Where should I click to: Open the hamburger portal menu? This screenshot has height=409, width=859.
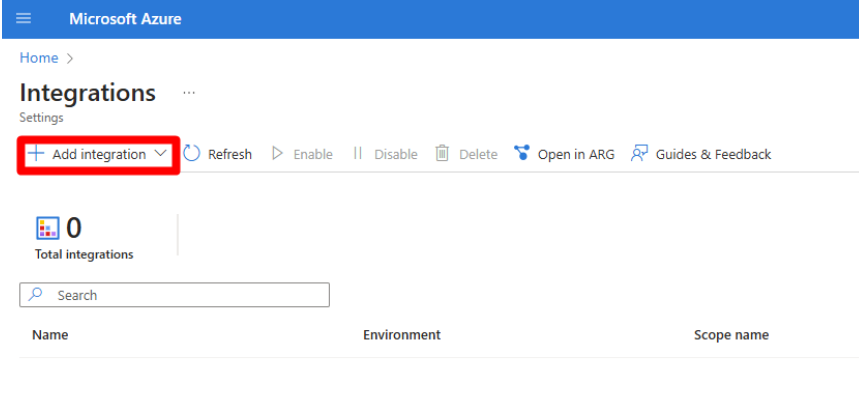click(24, 19)
